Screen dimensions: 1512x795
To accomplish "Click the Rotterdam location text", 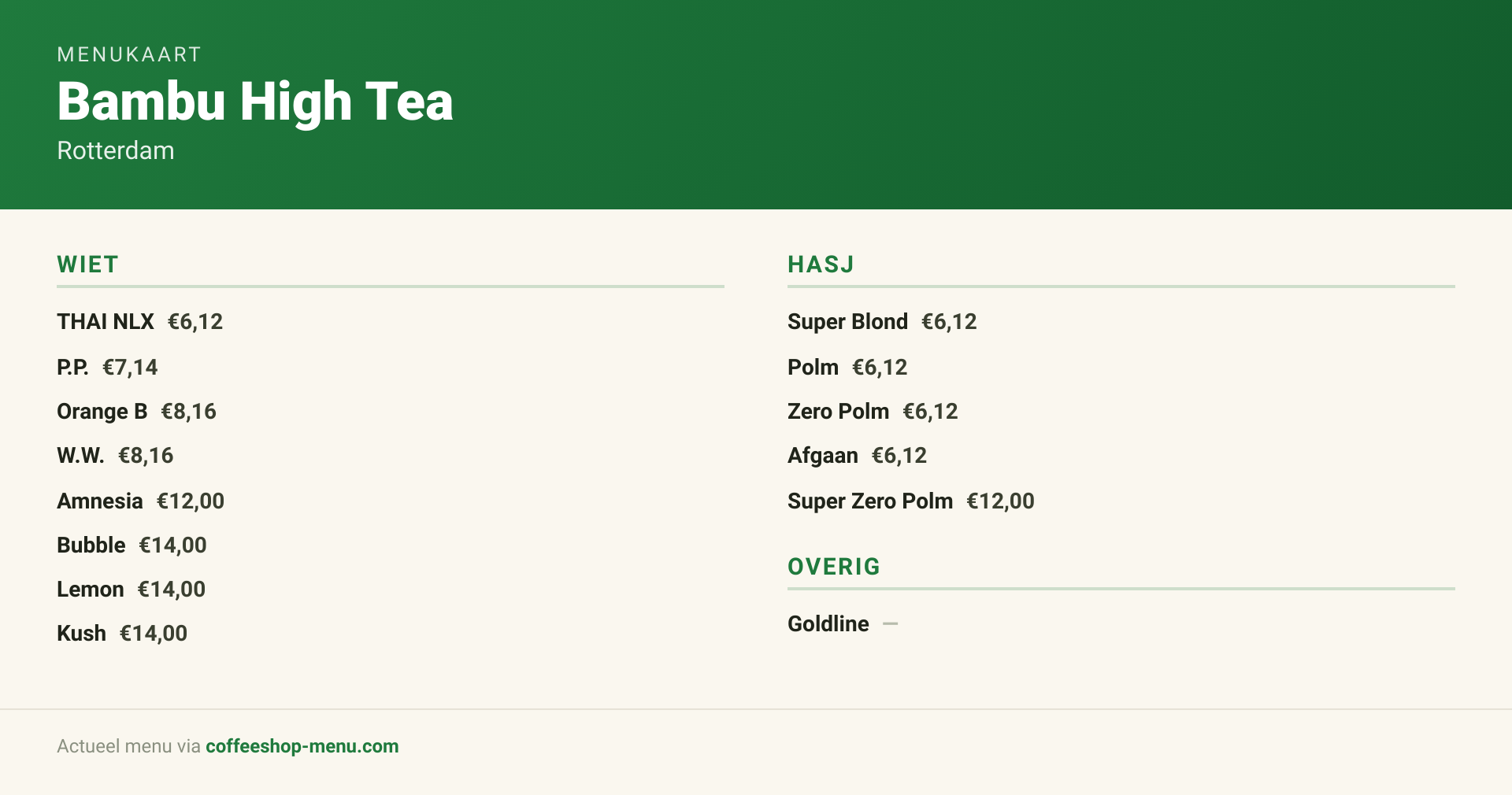I will tap(116, 150).
